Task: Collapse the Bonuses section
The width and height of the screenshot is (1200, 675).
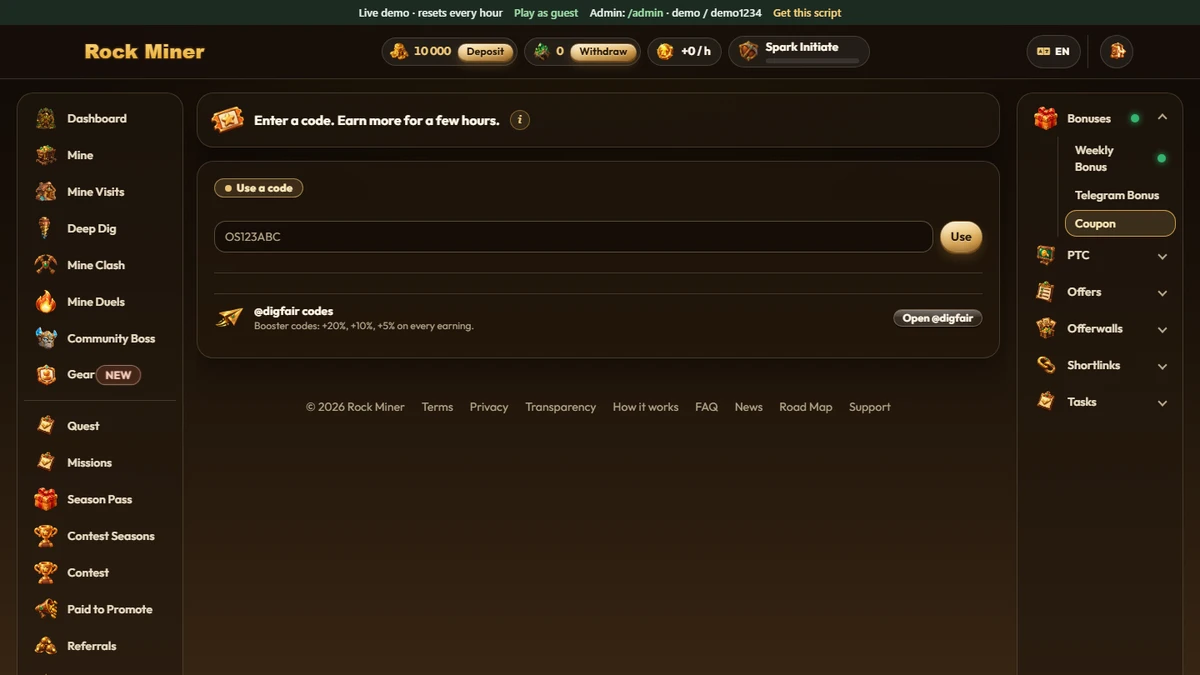Action: click(1162, 118)
